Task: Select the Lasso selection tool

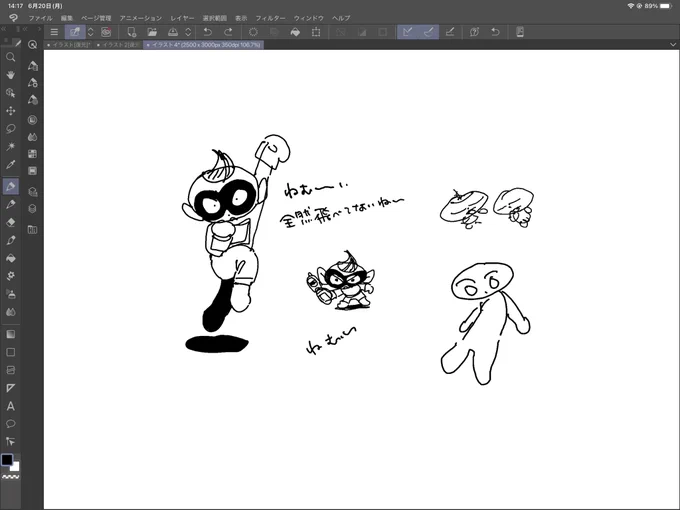Action: [x=11, y=129]
